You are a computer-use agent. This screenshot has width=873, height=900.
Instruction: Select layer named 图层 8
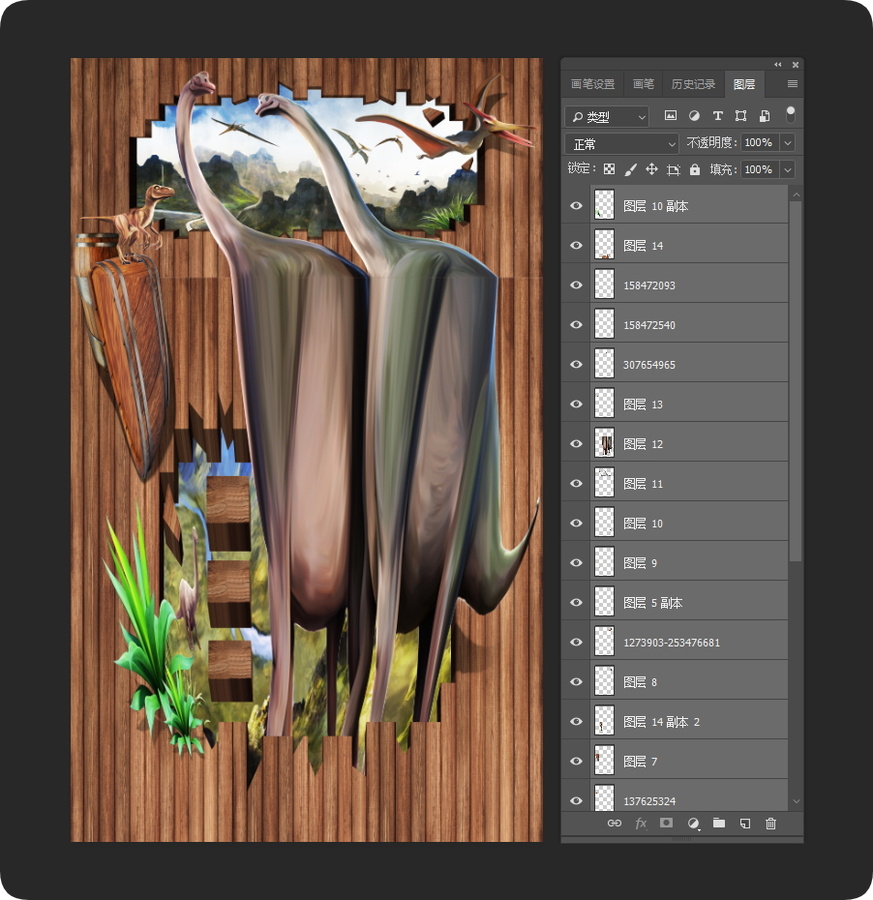(689, 682)
